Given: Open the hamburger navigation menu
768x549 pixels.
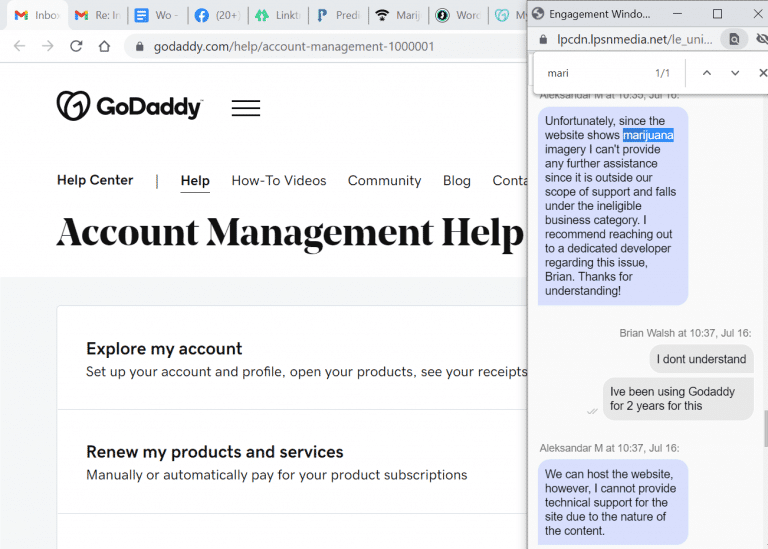Looking at the screenshot, I should (245, 108).
